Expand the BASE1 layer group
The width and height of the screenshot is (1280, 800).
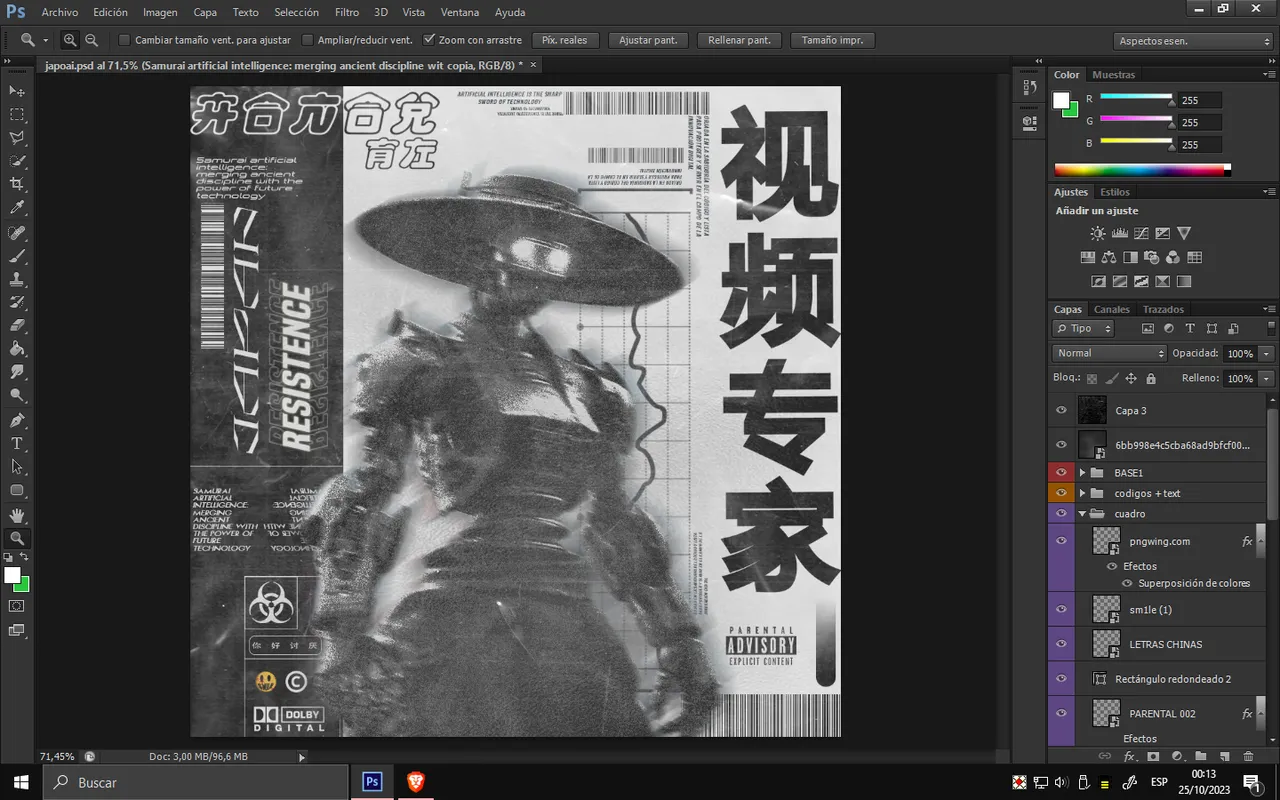pyautogui.click(x=1082, y=473)
